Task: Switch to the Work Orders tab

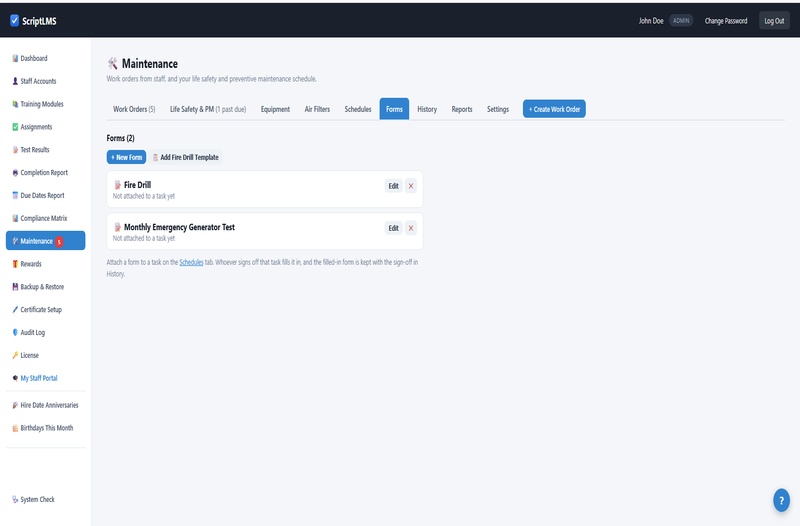Action: (134, 109)
